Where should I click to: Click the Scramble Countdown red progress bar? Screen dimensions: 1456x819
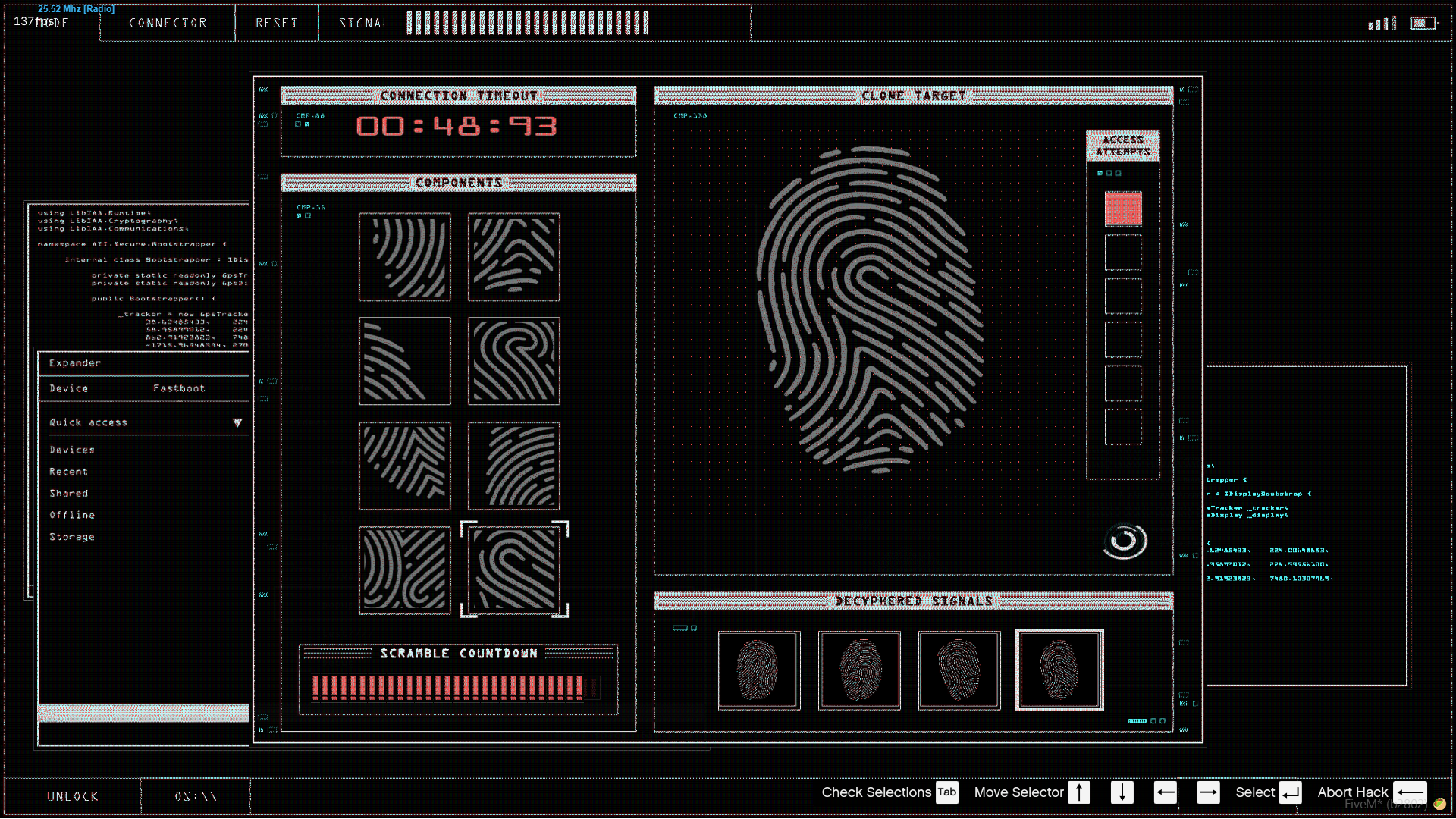click(x=447, y=687)
